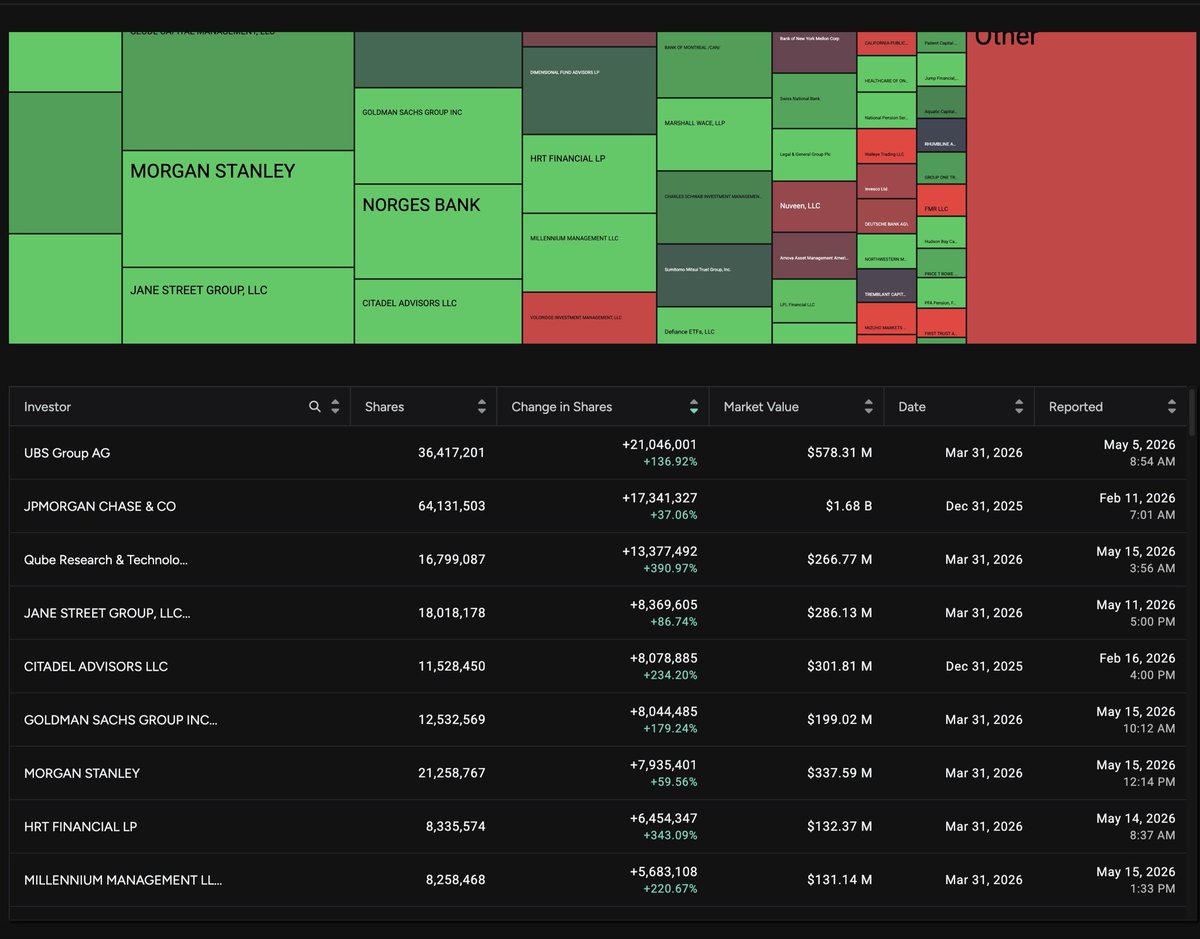Open the Qube Research & Technologies row
This screenshot has height=939, width=1200.
click(x=598, y=560)
